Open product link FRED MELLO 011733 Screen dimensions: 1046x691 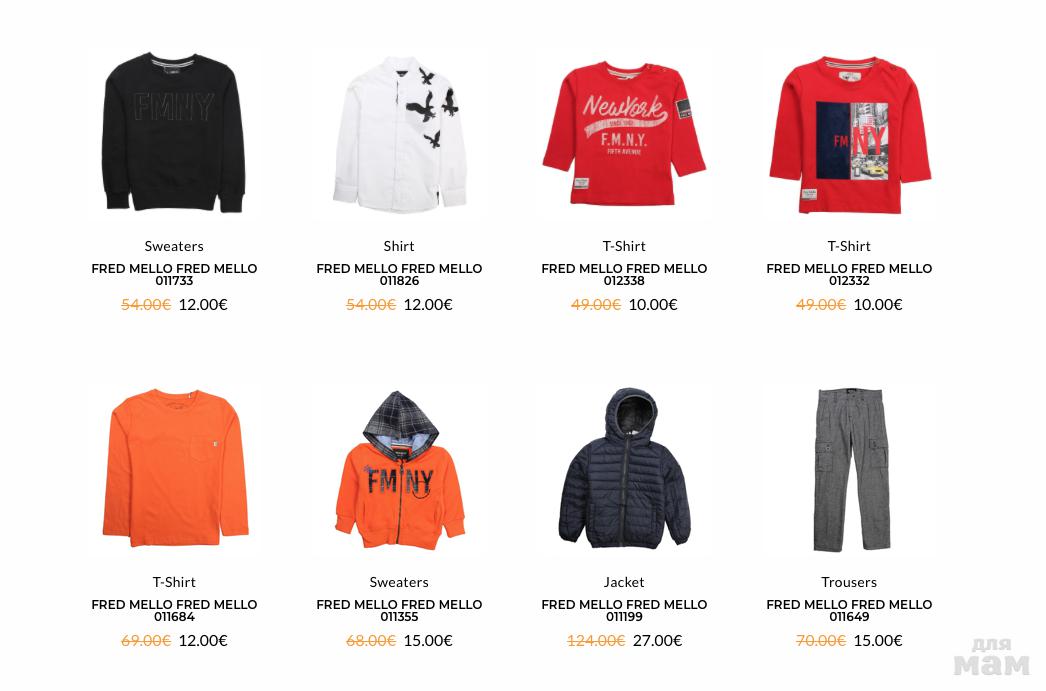click(x=174, y=274)
